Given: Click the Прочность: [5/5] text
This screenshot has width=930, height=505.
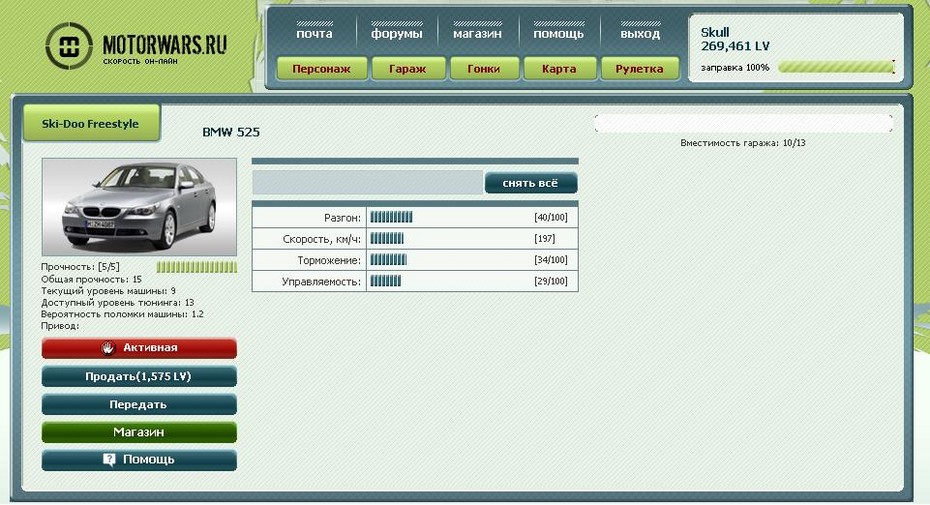Looking at the screenshot, I should (x=80, y=267).
